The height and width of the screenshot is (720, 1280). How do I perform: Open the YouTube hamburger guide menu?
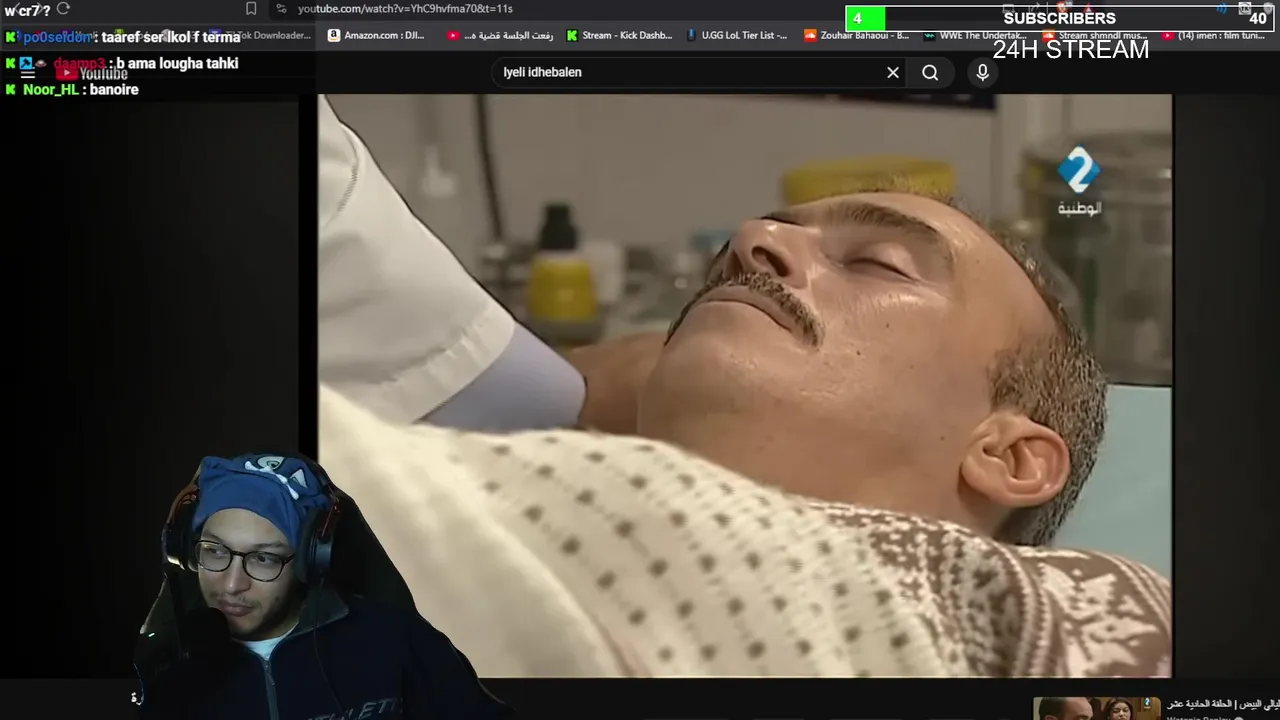pyautogui.click(x=28, y=73)
